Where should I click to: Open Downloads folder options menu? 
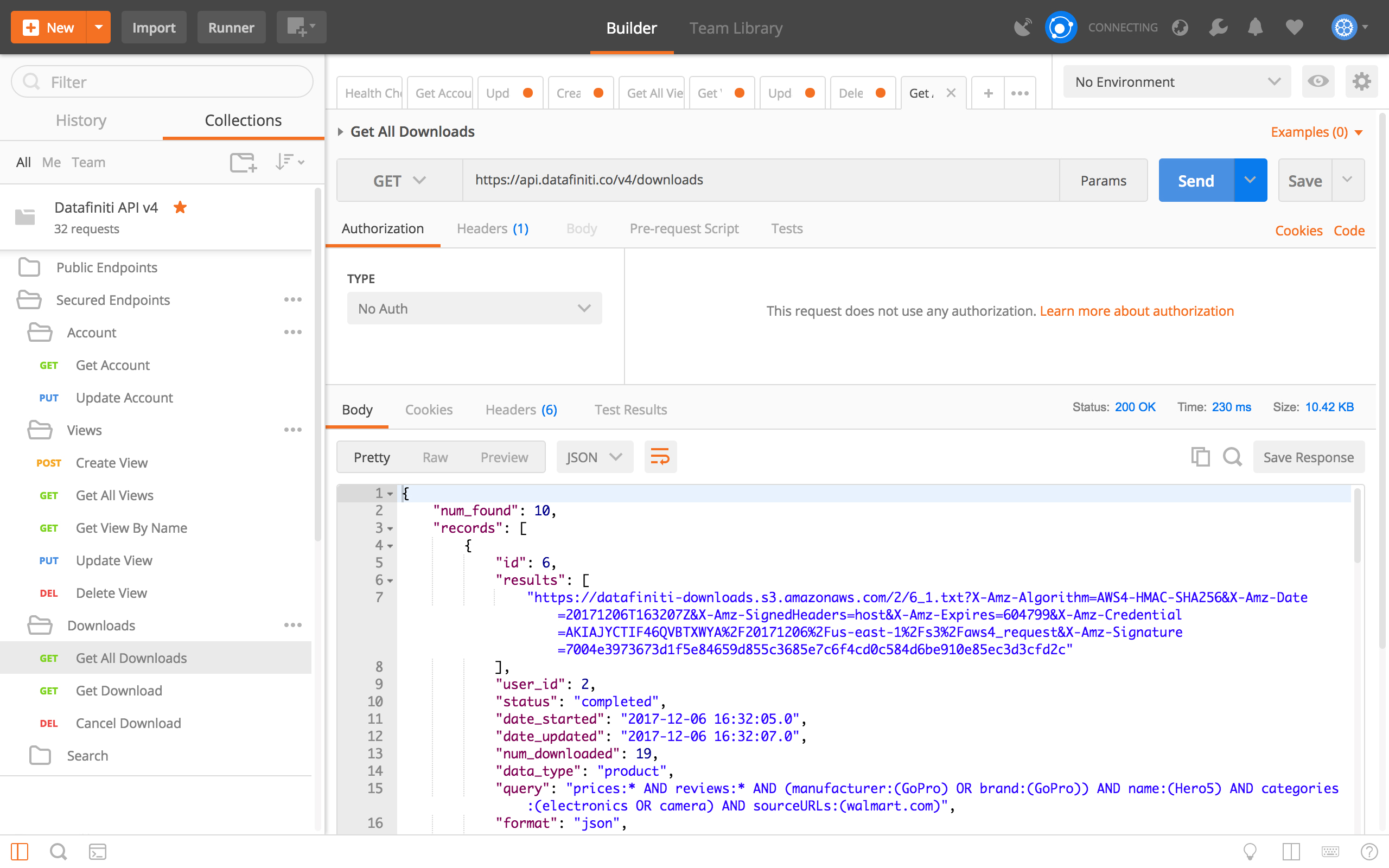[293, 625]
